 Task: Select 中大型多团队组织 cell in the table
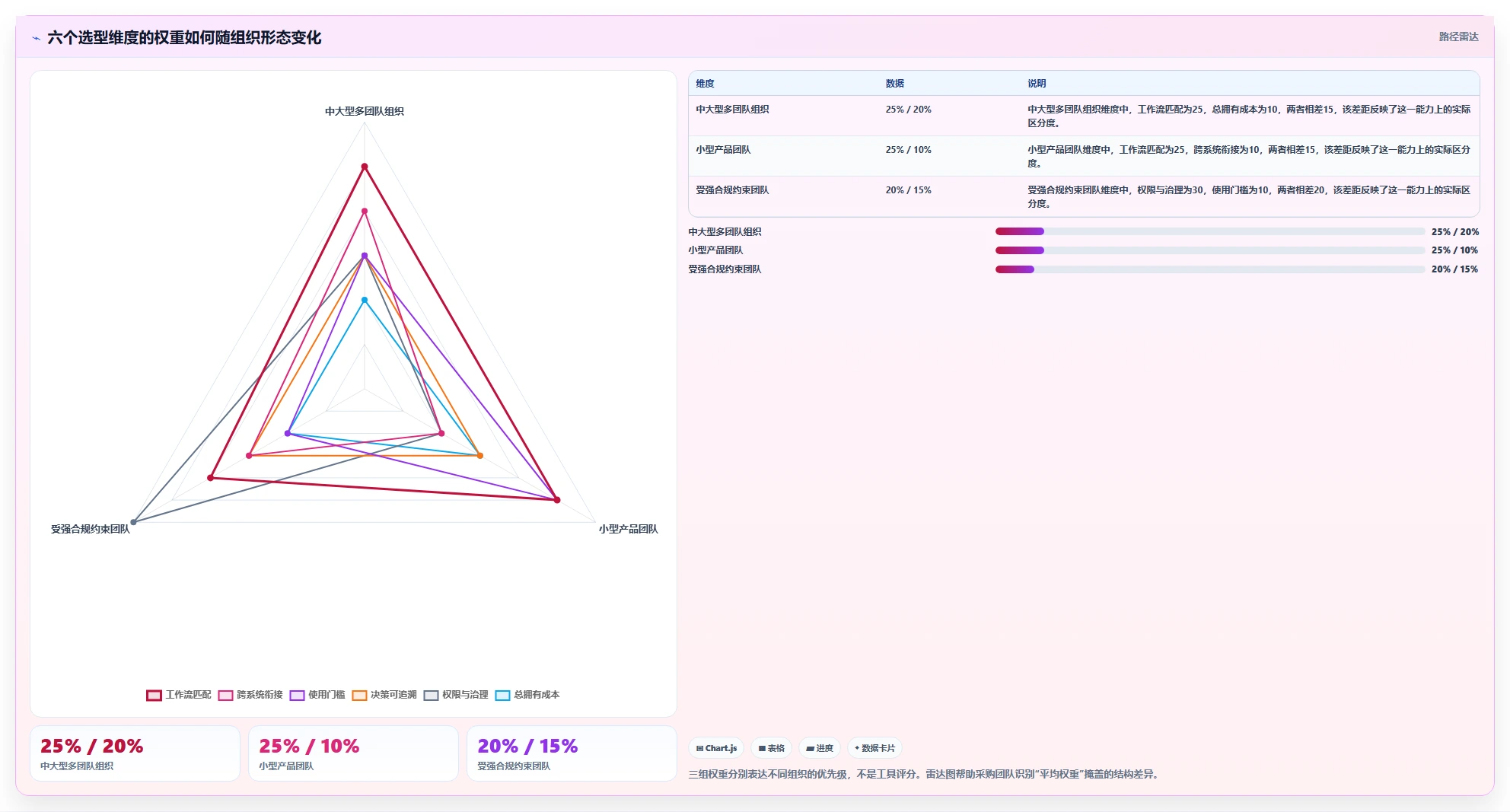point(732,110)
